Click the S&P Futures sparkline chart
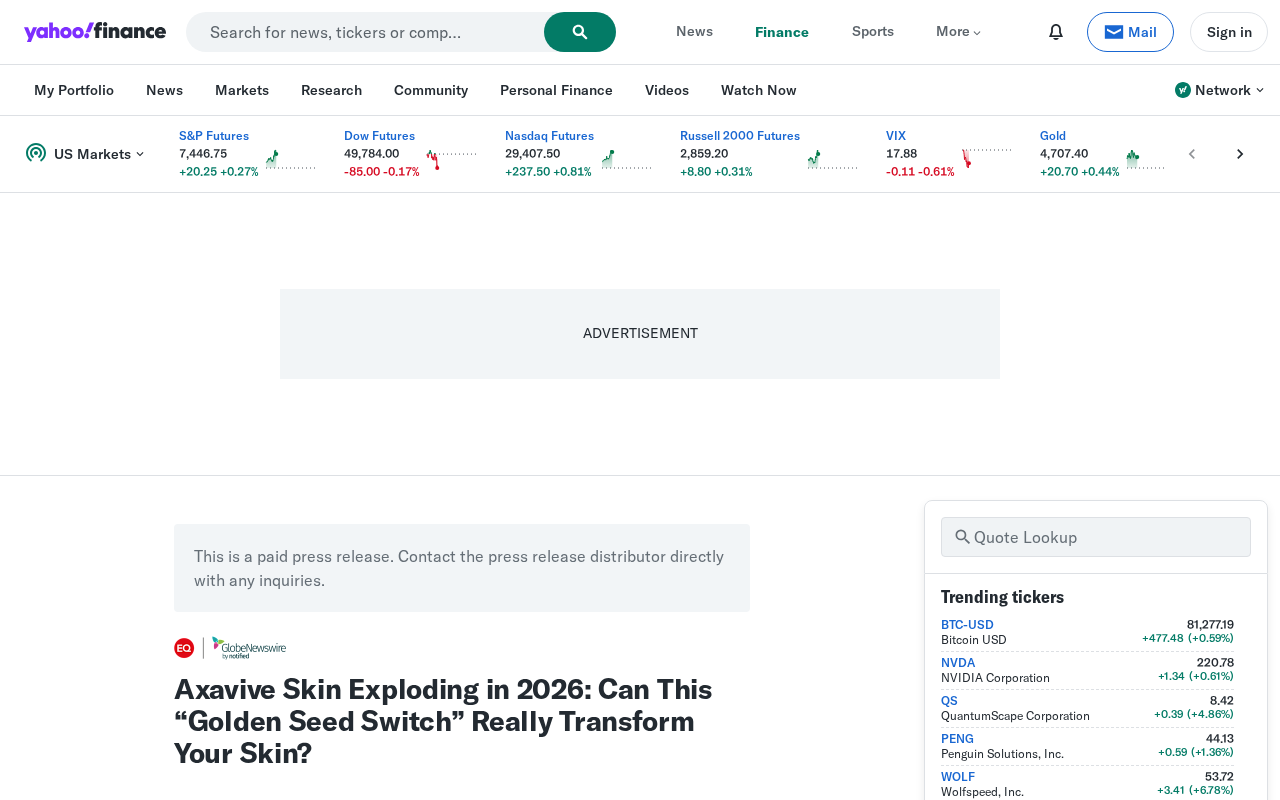1280x800 pixels. click(290, 159)
